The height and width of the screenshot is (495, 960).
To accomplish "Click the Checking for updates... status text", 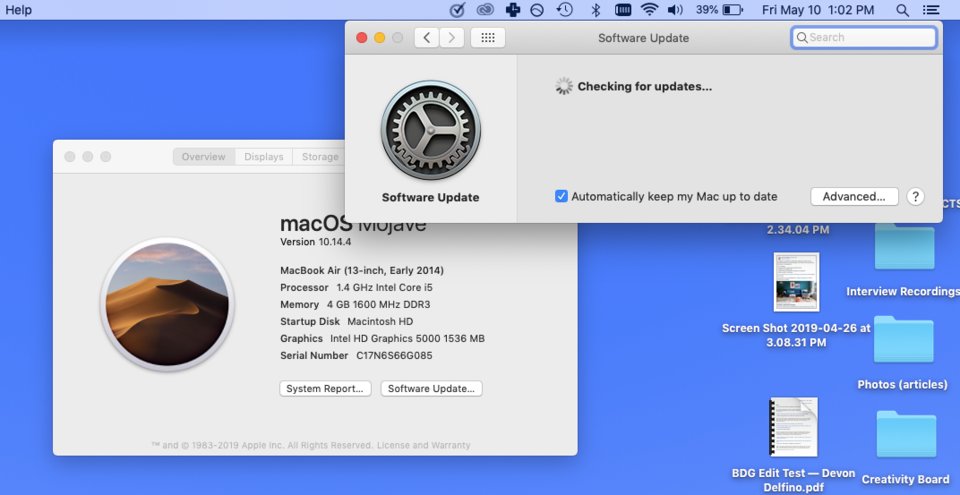I will click(x=645, y=86).
